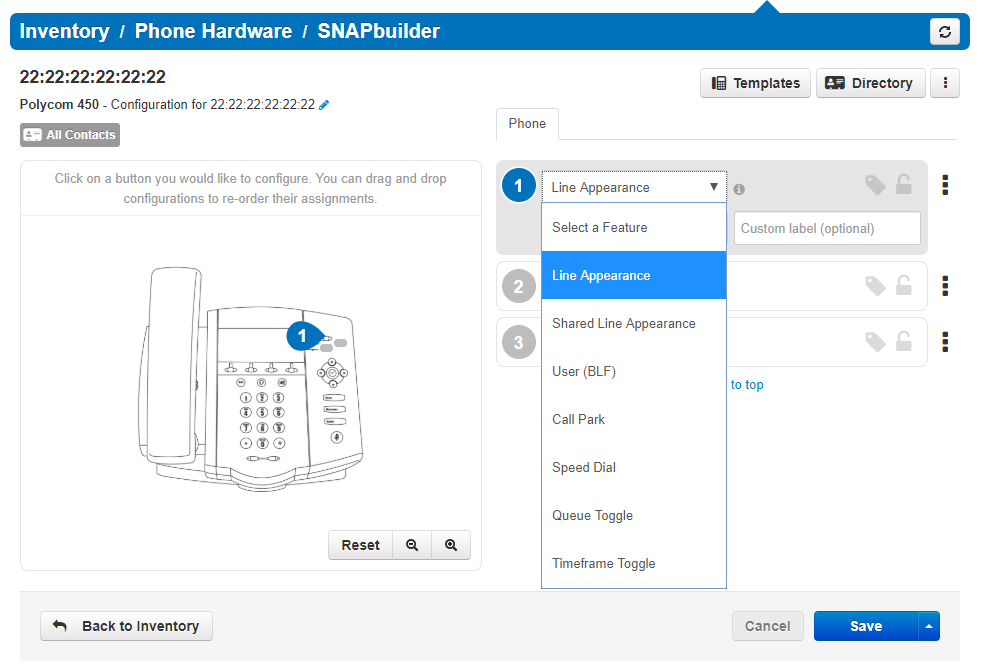Edit the configuration name with the pencil icon
The height and width of the screenshot is (672, 981).
pyautogui.click(x=323, y=105)
